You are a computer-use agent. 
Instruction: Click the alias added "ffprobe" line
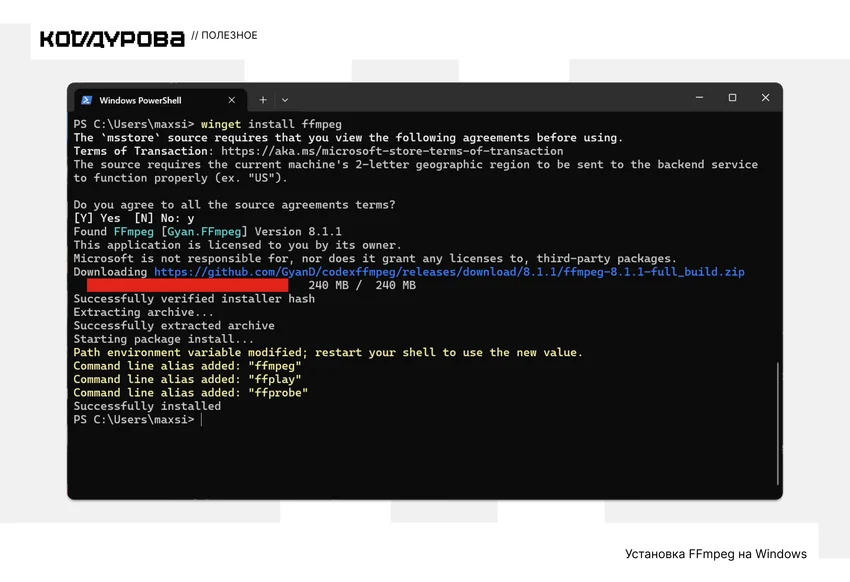click(x=191, y=392)
